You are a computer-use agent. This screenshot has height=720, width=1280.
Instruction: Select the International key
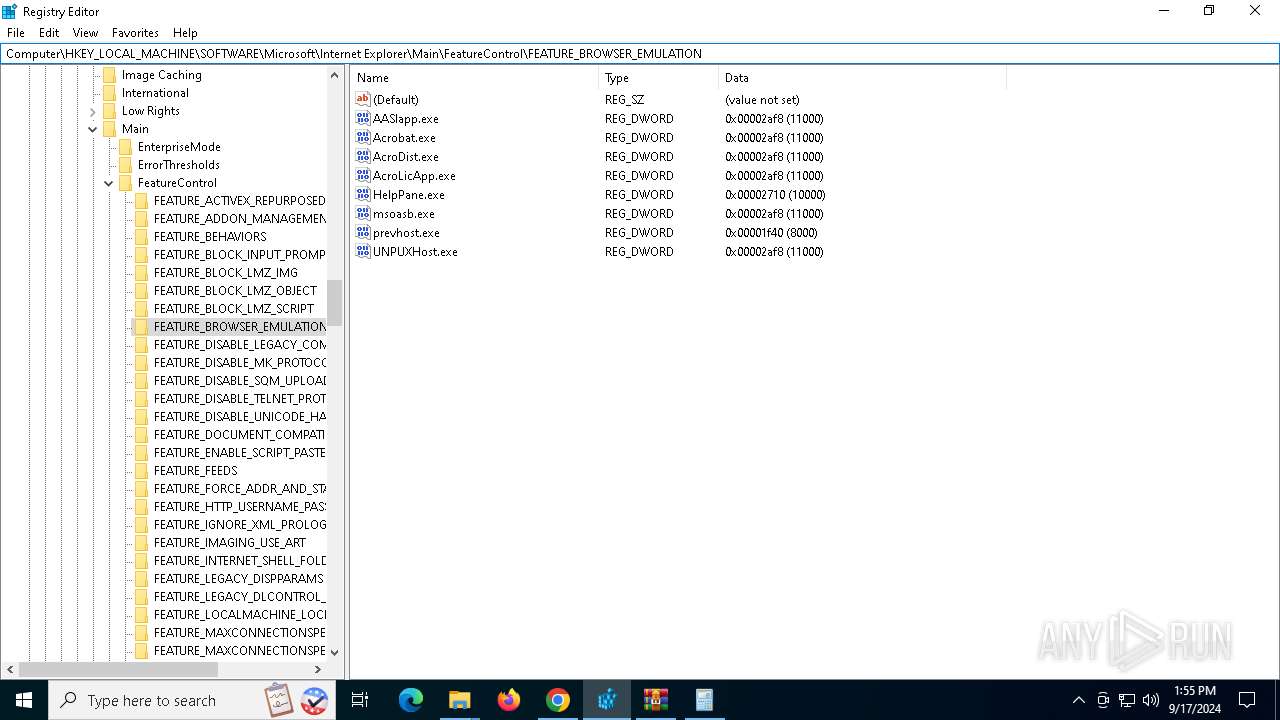pyautogui.click(x=155, y=93)
